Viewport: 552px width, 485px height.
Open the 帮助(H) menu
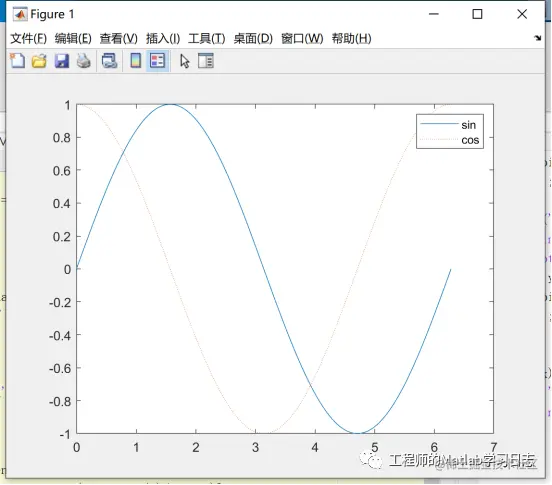tap(351, 38)
